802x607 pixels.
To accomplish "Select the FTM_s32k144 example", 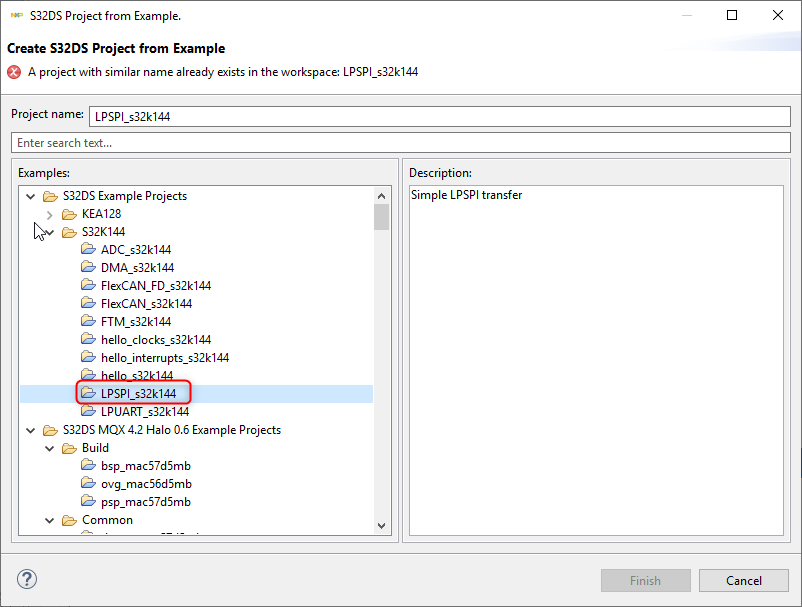I will point(136,322).
